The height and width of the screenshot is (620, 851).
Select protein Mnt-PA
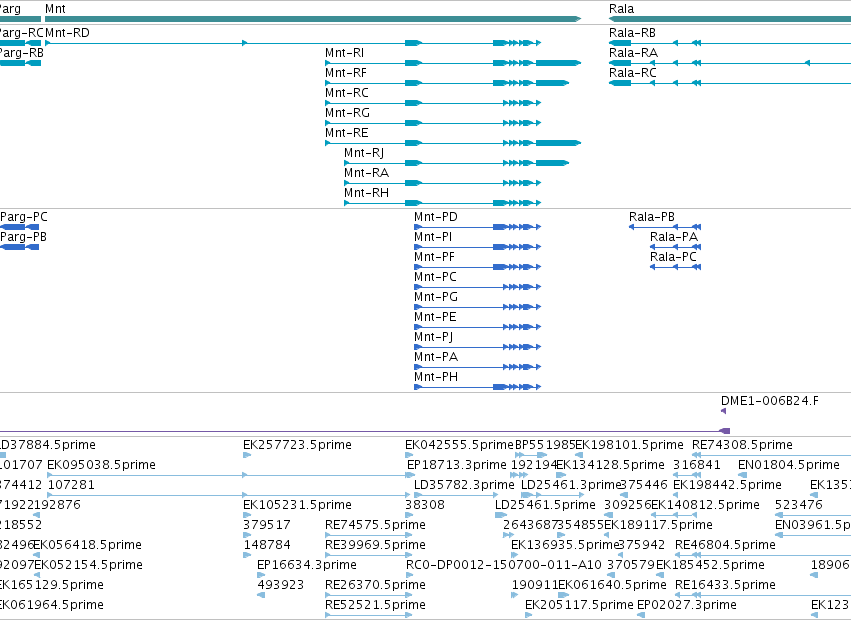click(x=436, y=357)
